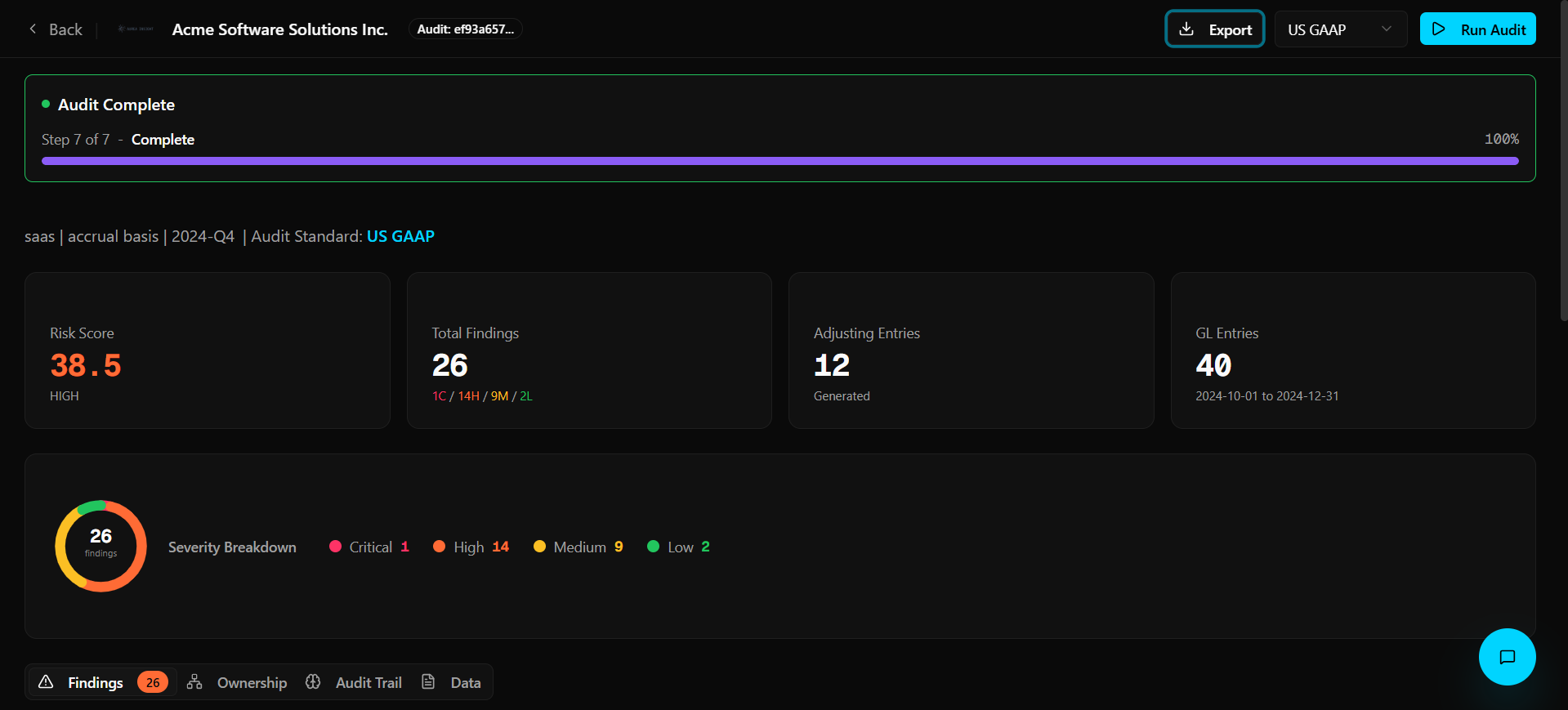Click the orange High severity dot
Image resolution: width=1568 pixels, height=710 pixels.
(x=440, y=547)
